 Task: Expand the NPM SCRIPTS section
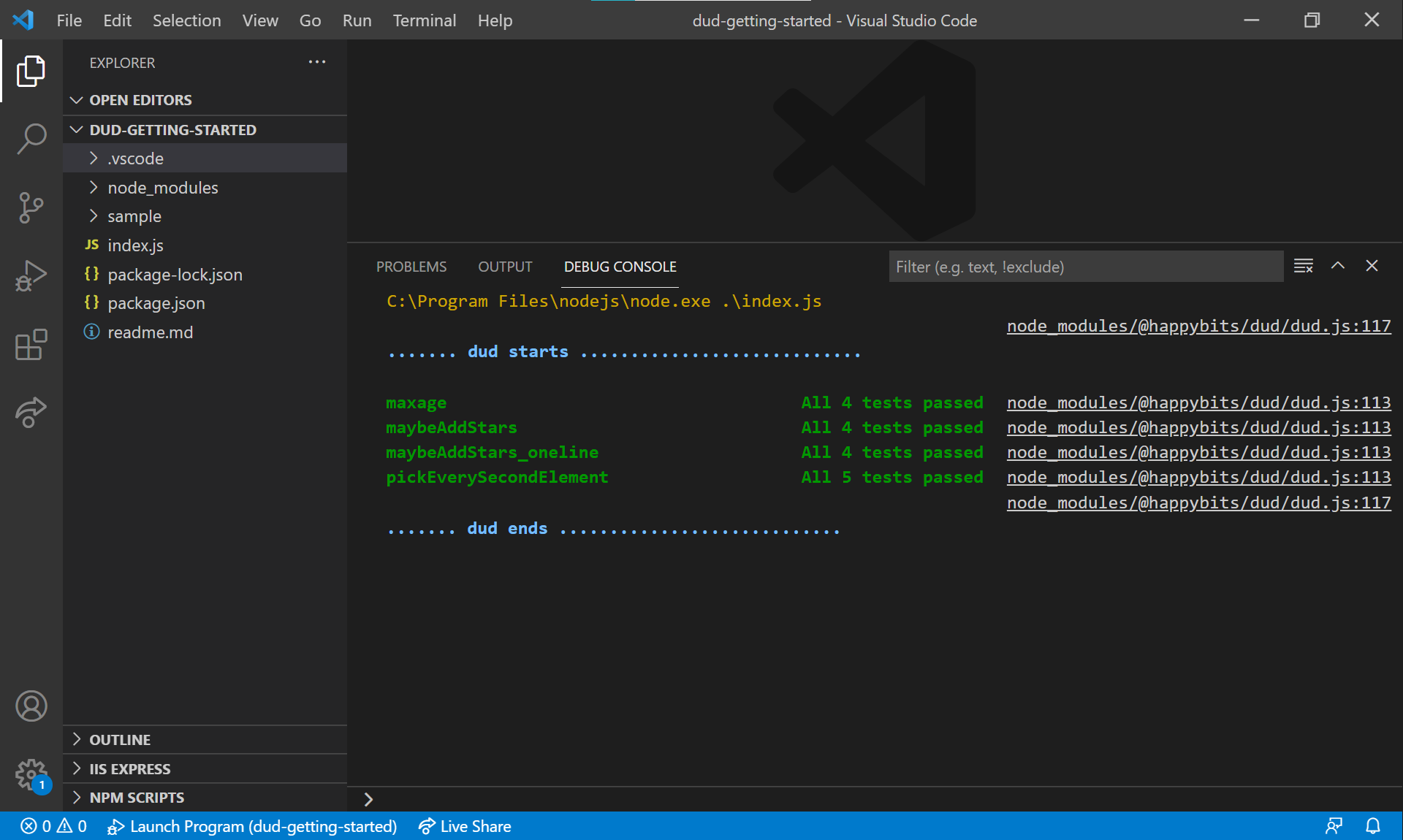point(137,798)
